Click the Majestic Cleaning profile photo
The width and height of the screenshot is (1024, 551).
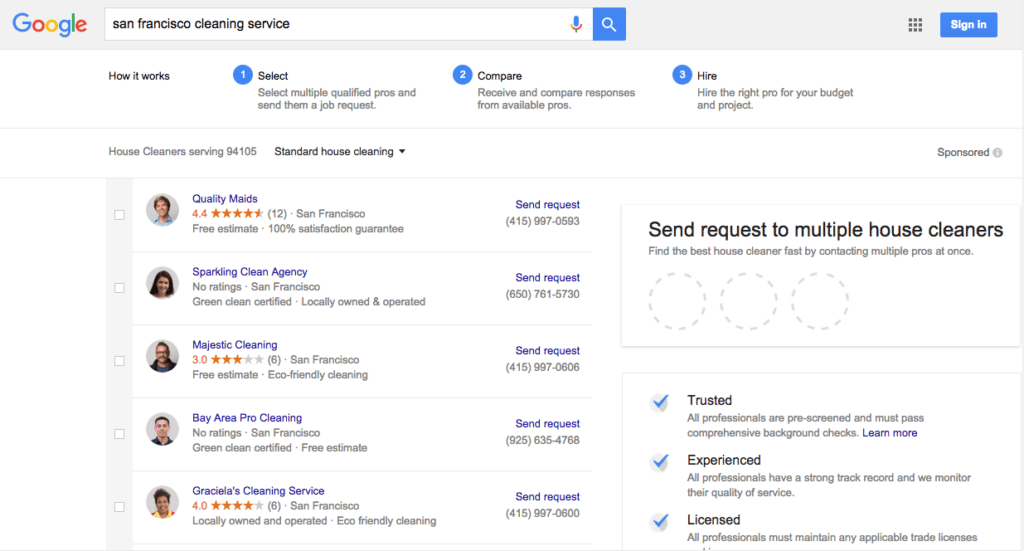[x=162, y=356]
